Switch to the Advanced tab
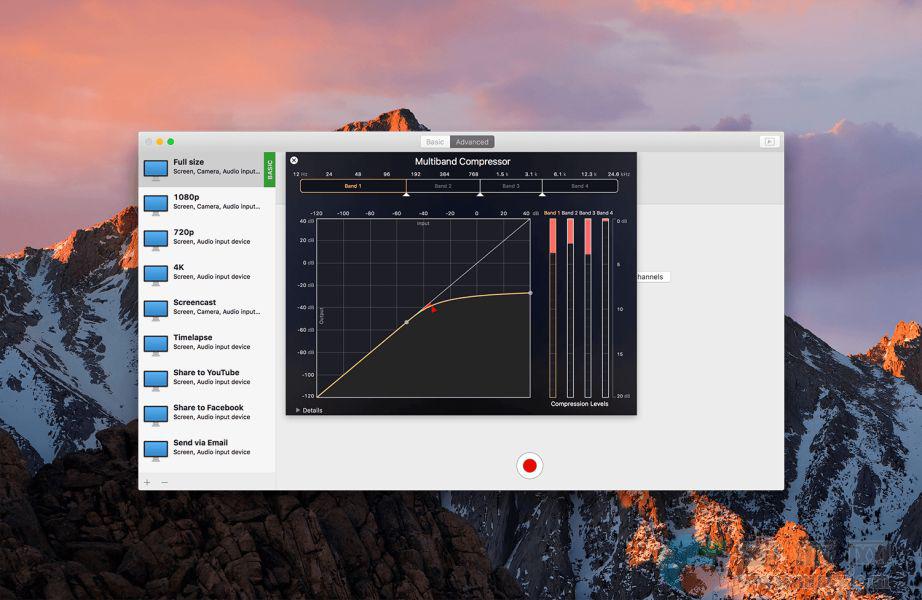This screenshot has width=922, height=600. (472, 142)
